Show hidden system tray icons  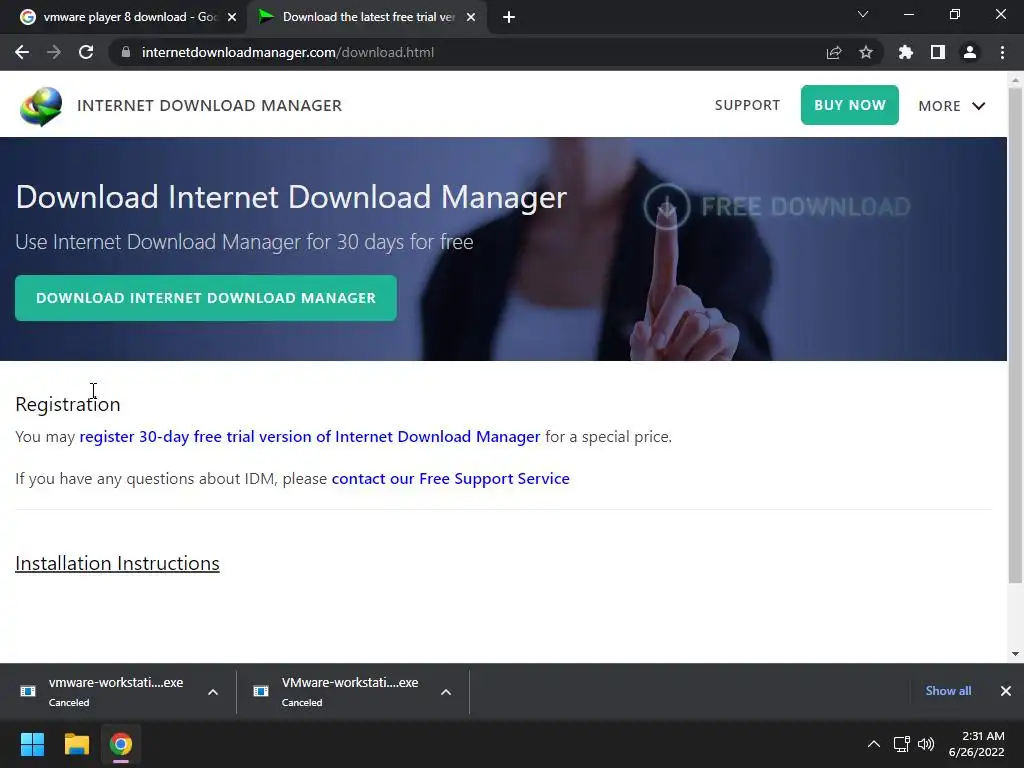(873, 744)
